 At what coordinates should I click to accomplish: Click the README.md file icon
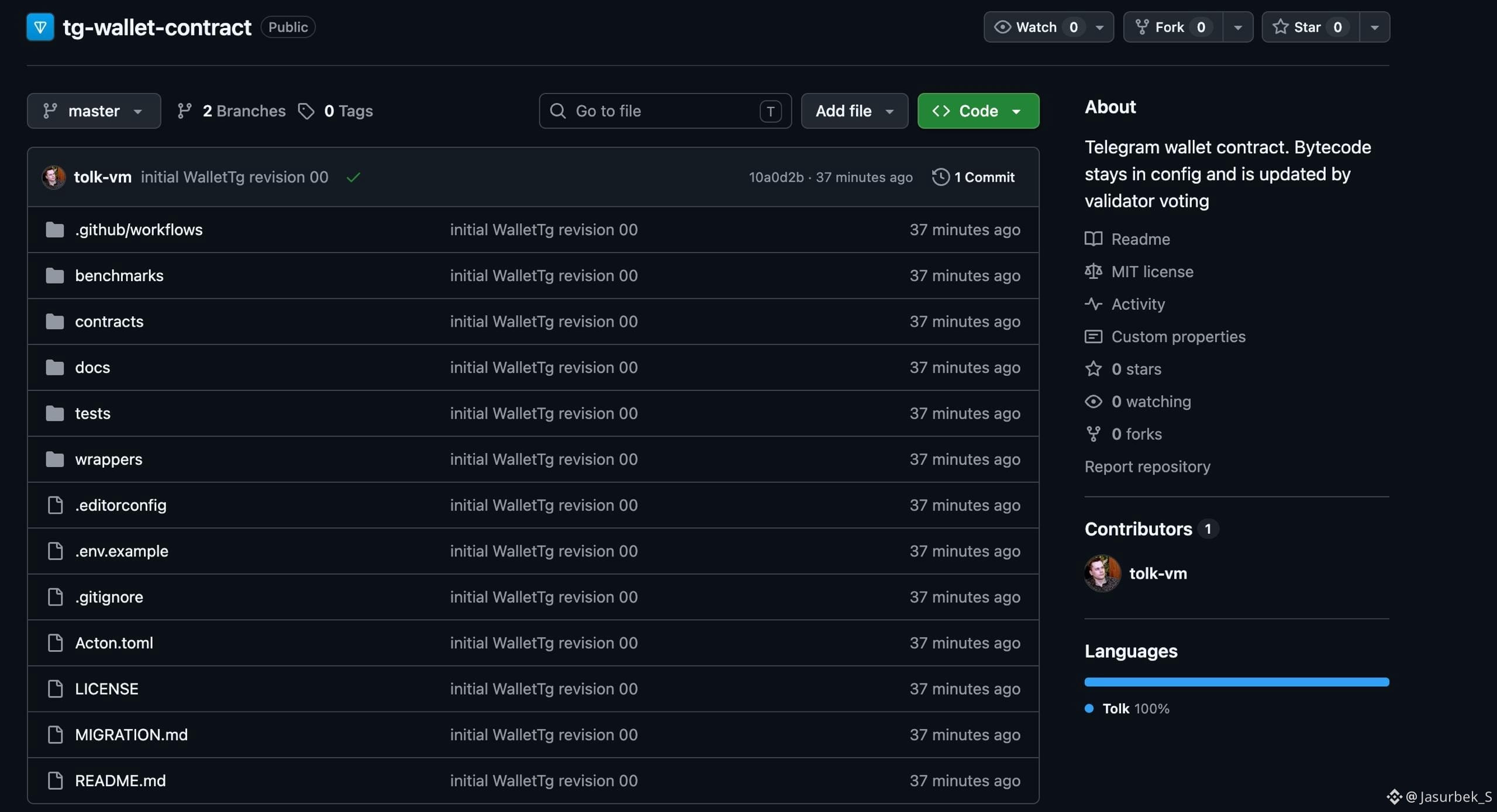click(55, 780)
